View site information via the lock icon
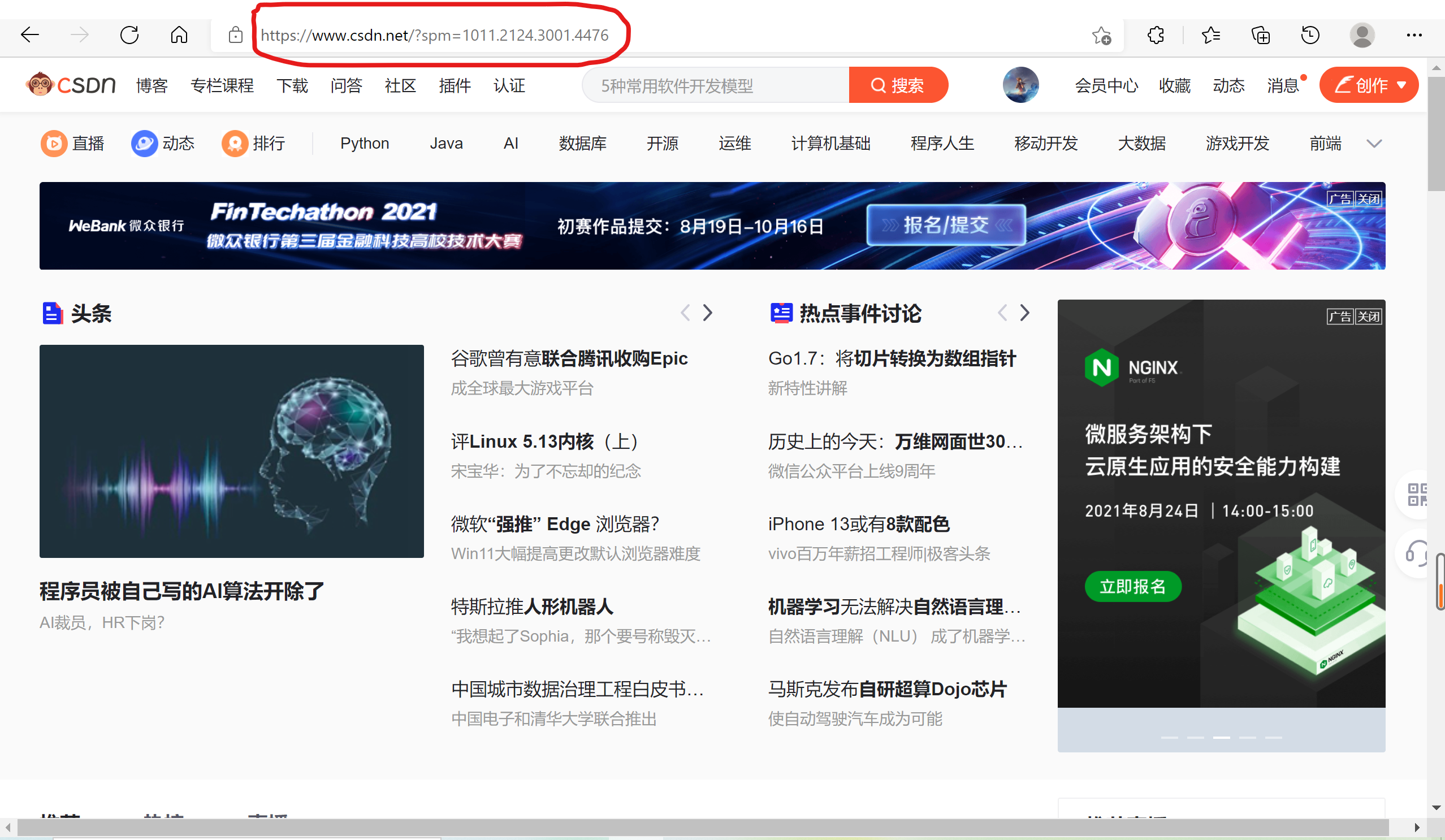The height and width of the screenshot is (840, 1445). 235,35
